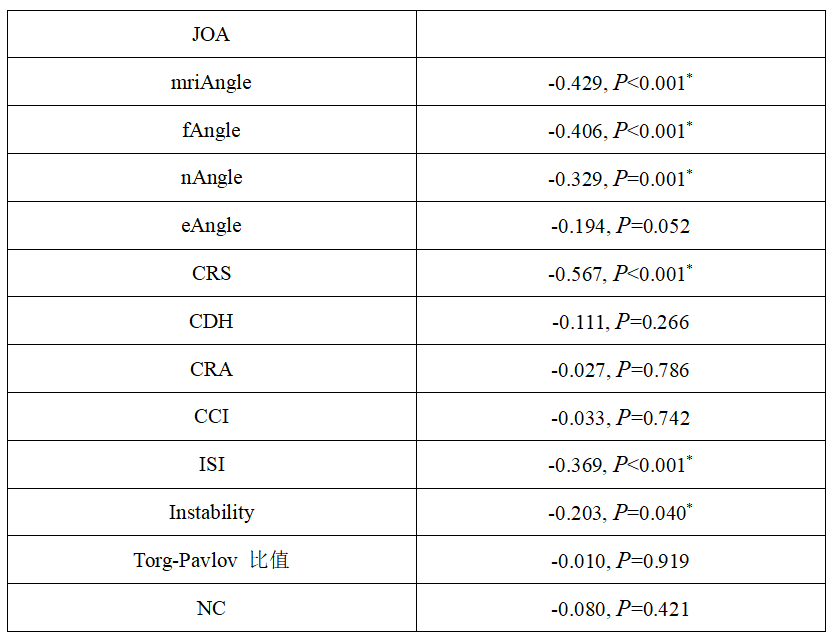Select the CRS label cell
Viewport: 833px width, 638px height.
211,274
